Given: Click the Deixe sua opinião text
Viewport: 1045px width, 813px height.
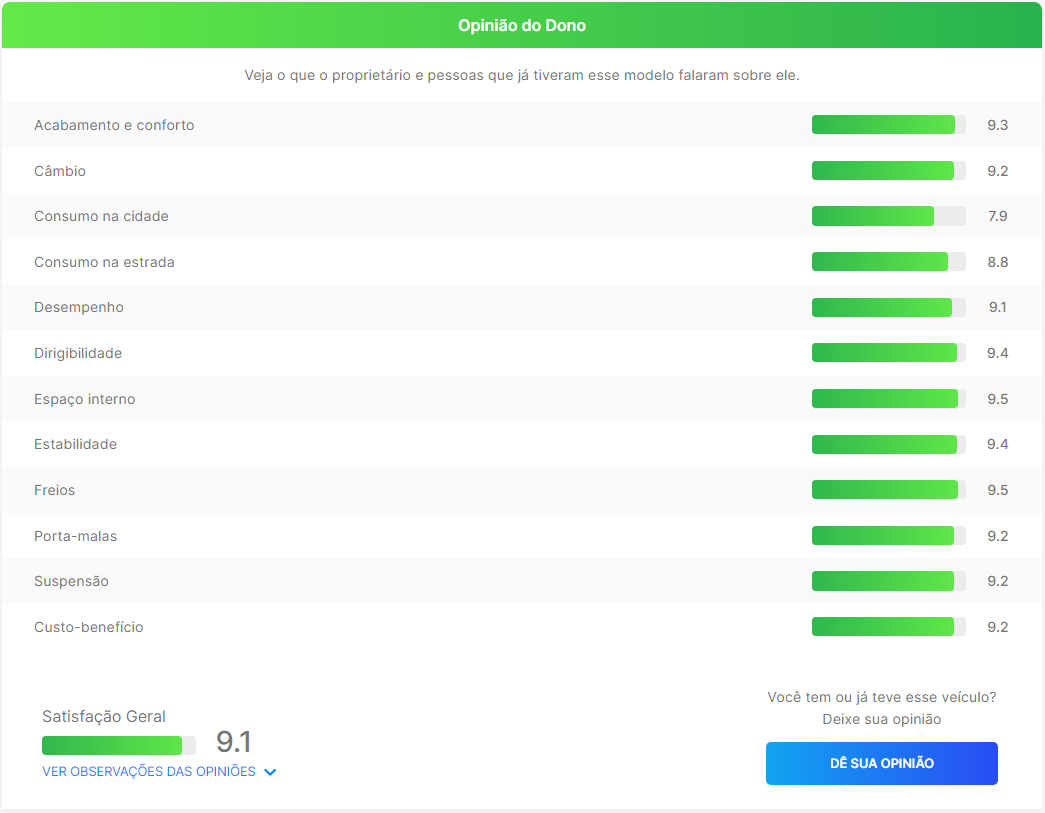Looking at the screenshot, I should (882, 720).
